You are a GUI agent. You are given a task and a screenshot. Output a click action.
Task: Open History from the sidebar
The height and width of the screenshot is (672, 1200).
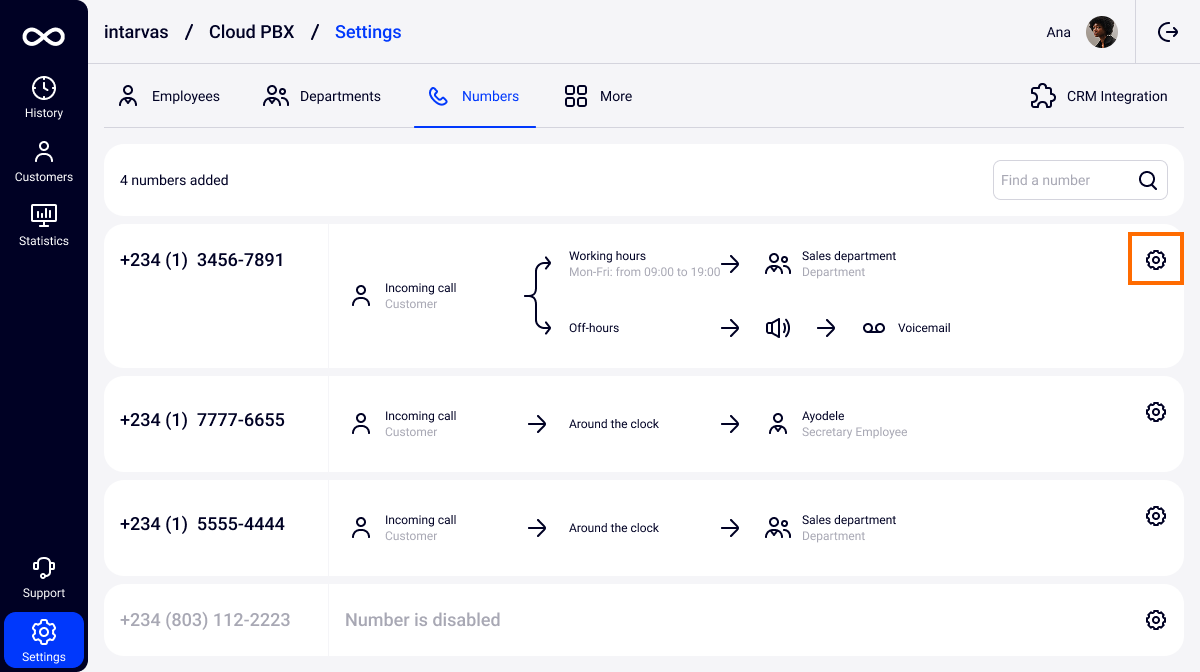[44, 97]
